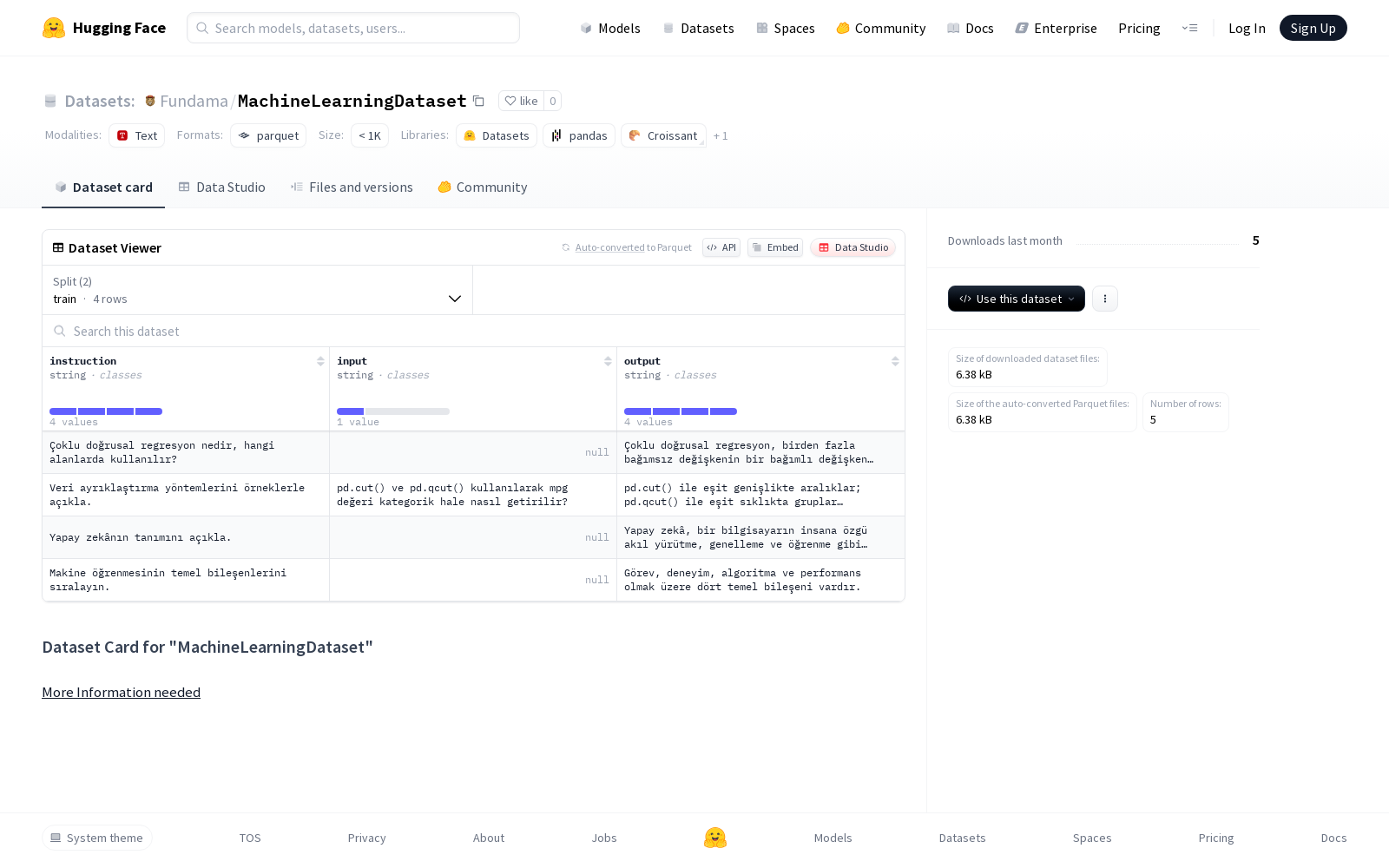Viewport: 1389px width, 868px height.
Task: Open the TOS footer link
Action: click(x=250, y=838)
